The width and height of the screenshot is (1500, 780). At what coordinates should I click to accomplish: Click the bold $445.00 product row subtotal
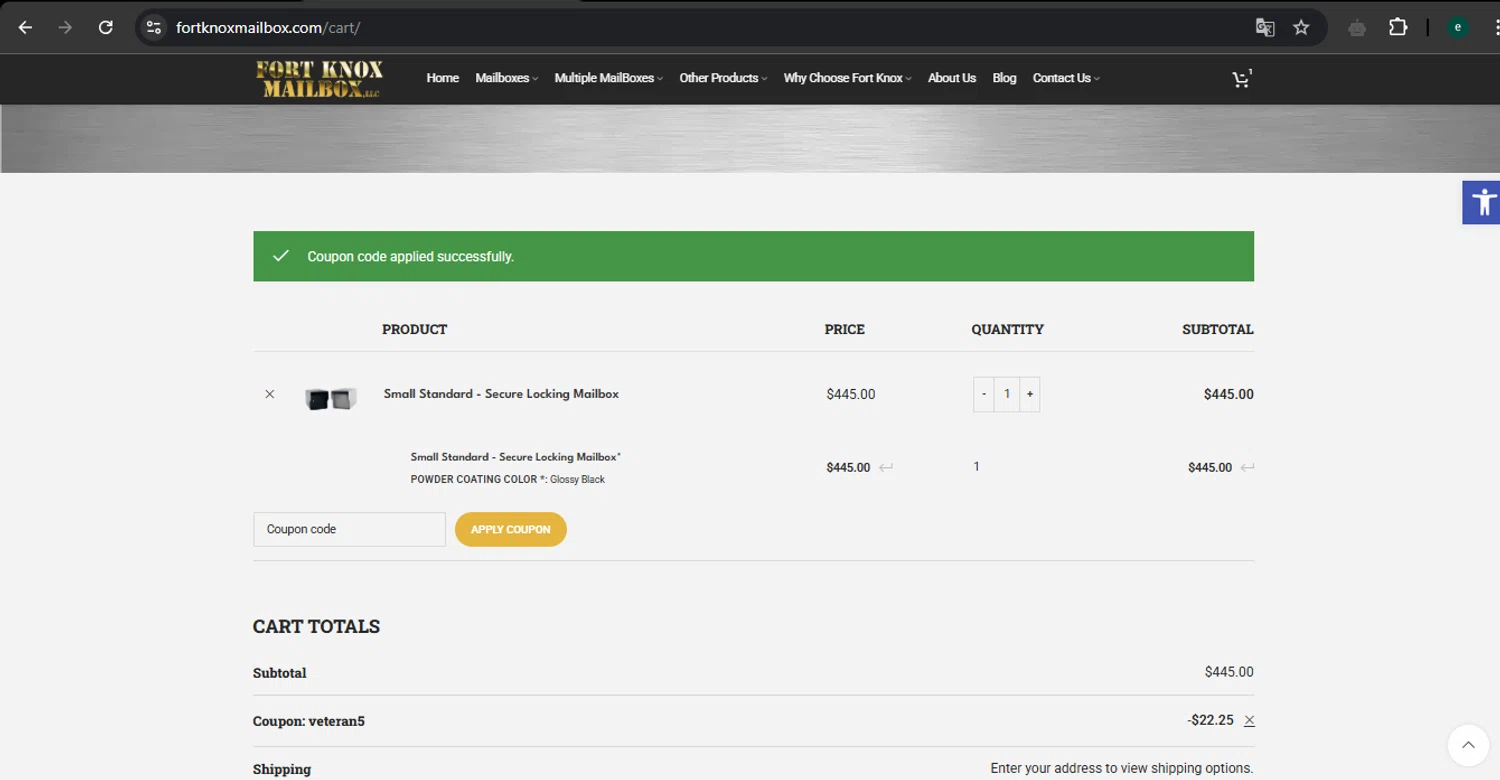[x=1228, y=394]
